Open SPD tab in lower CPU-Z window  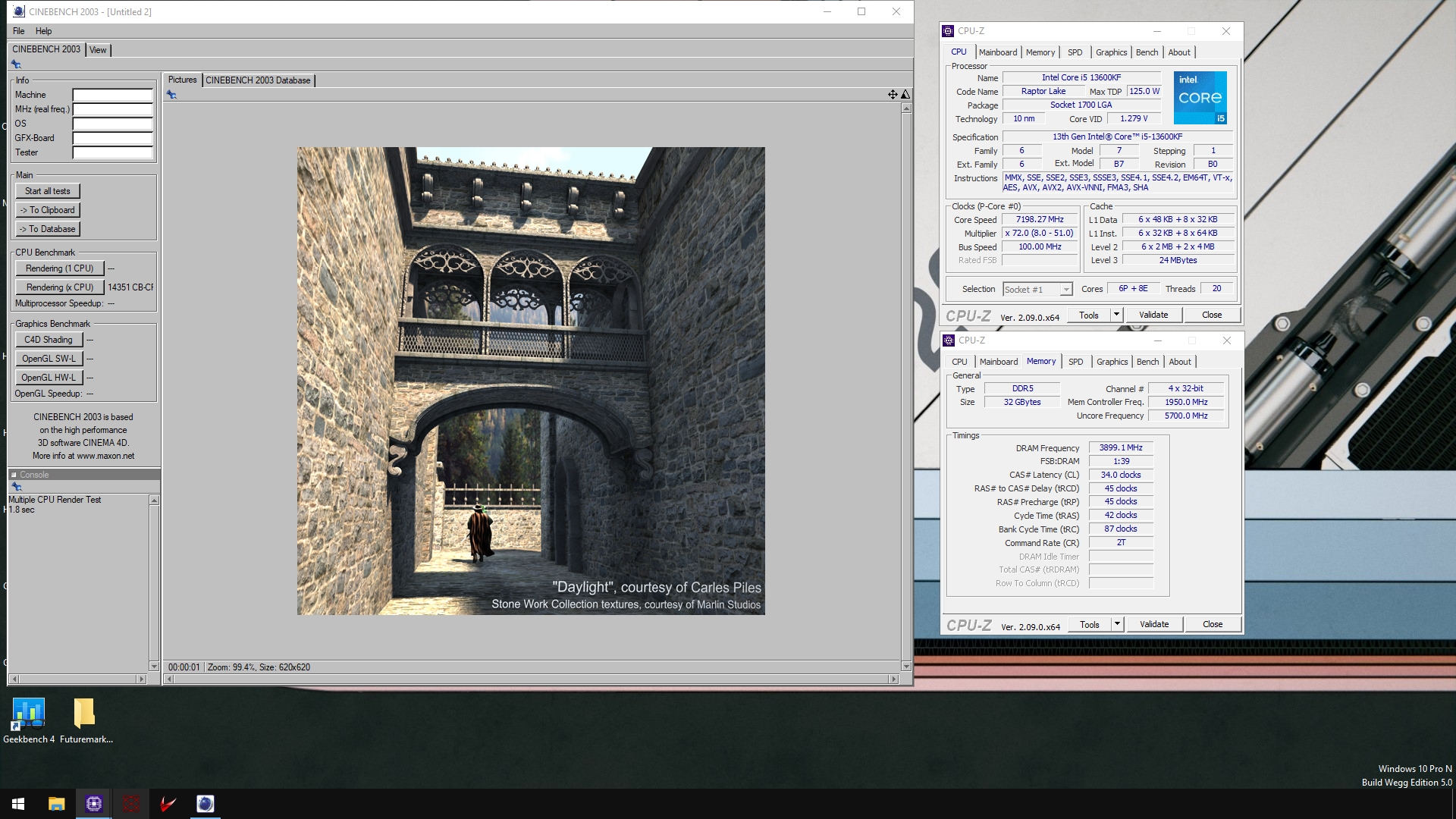1075,362
